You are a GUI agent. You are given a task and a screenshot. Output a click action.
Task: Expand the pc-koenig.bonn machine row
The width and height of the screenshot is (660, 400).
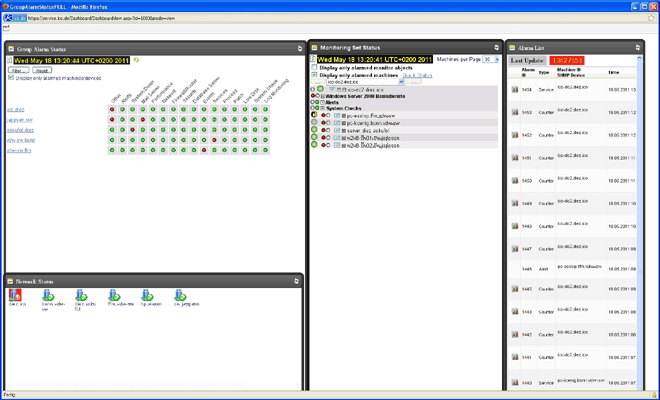coord(343,123)
